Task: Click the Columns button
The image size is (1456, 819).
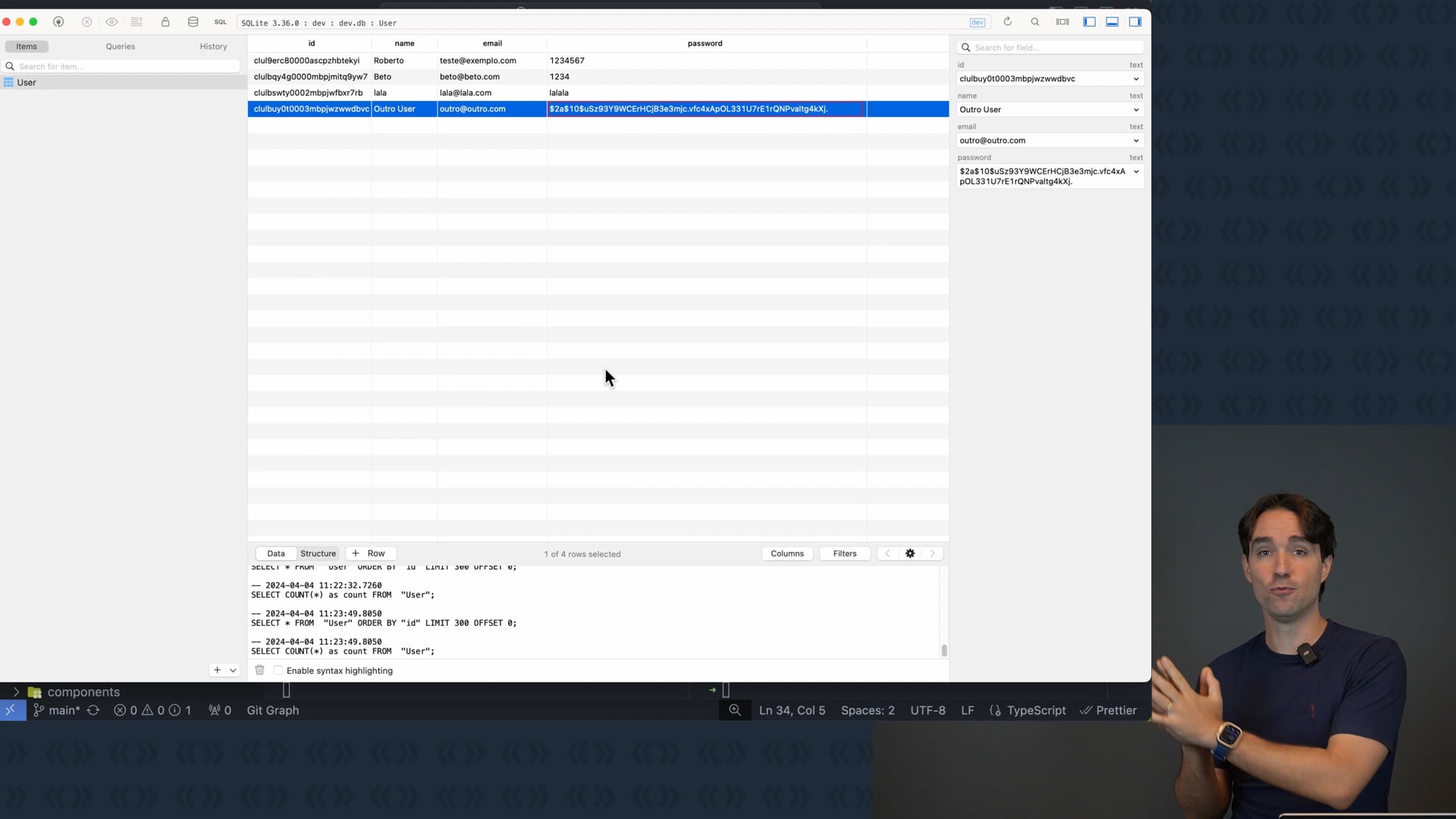Action: [x=787, y=554]
